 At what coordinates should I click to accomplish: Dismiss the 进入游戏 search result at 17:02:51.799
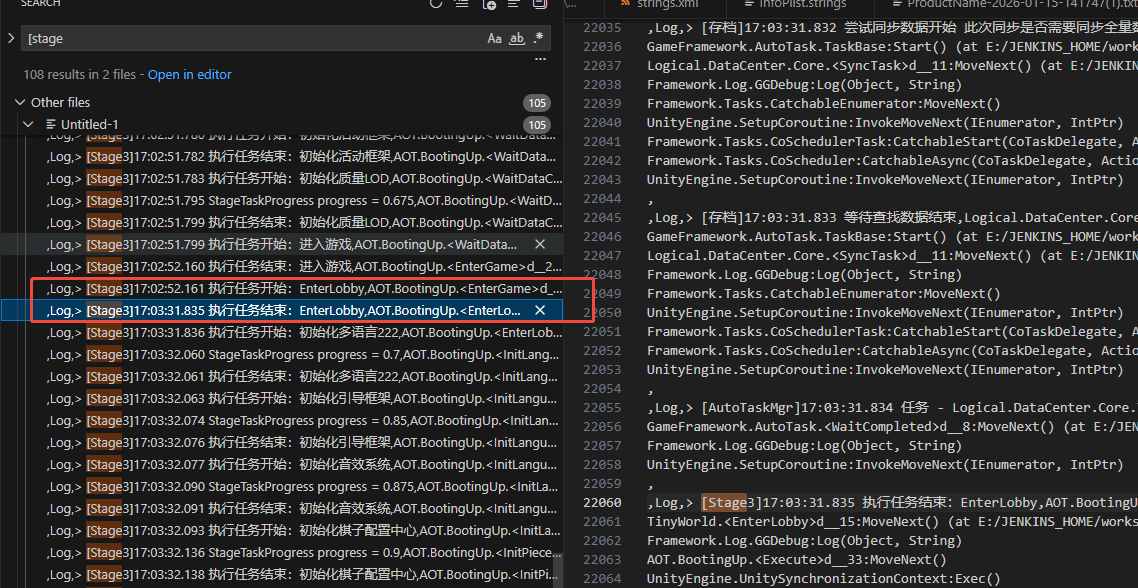point(540,245)
